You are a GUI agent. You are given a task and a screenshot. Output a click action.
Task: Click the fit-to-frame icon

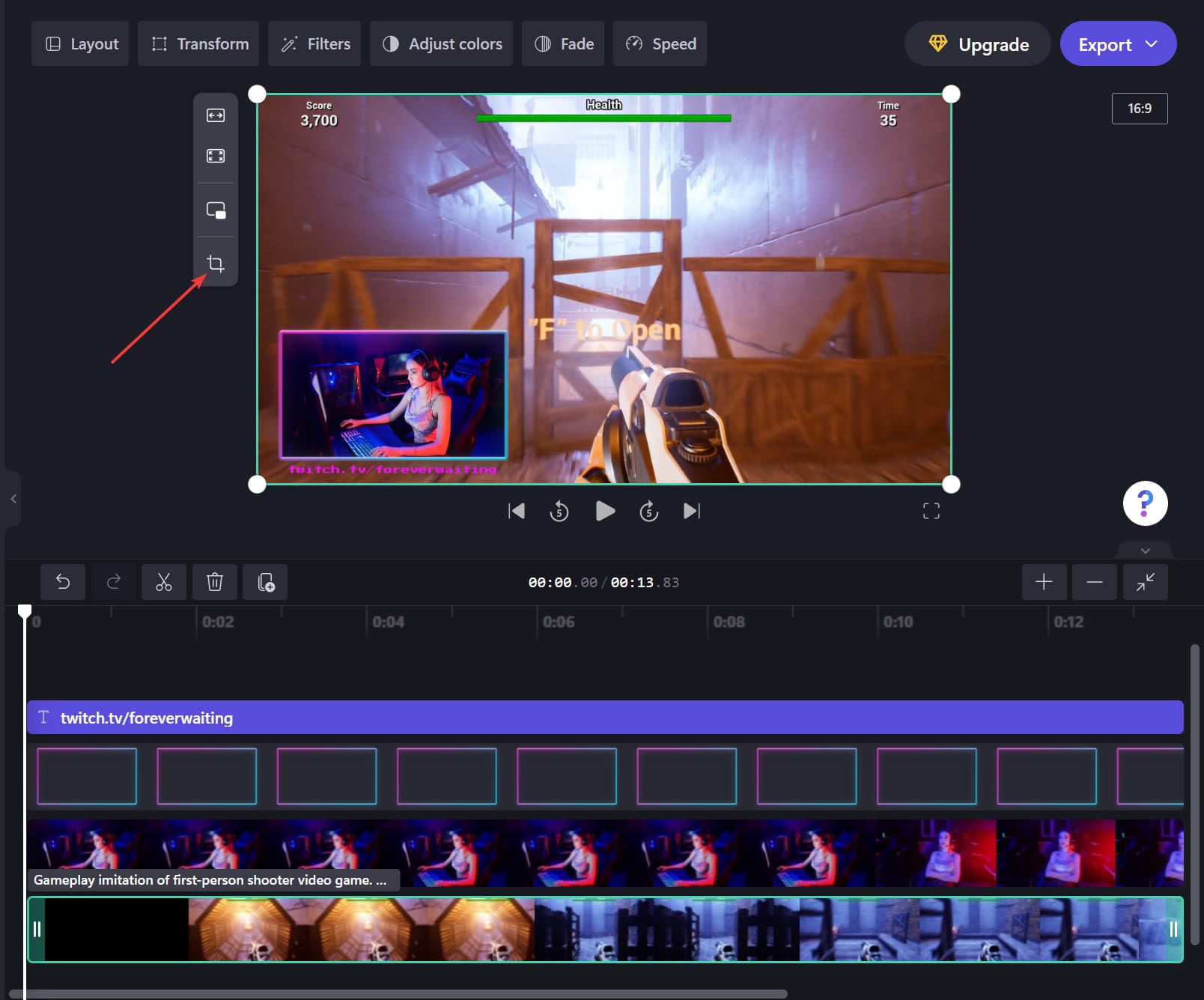coord(215,156)
